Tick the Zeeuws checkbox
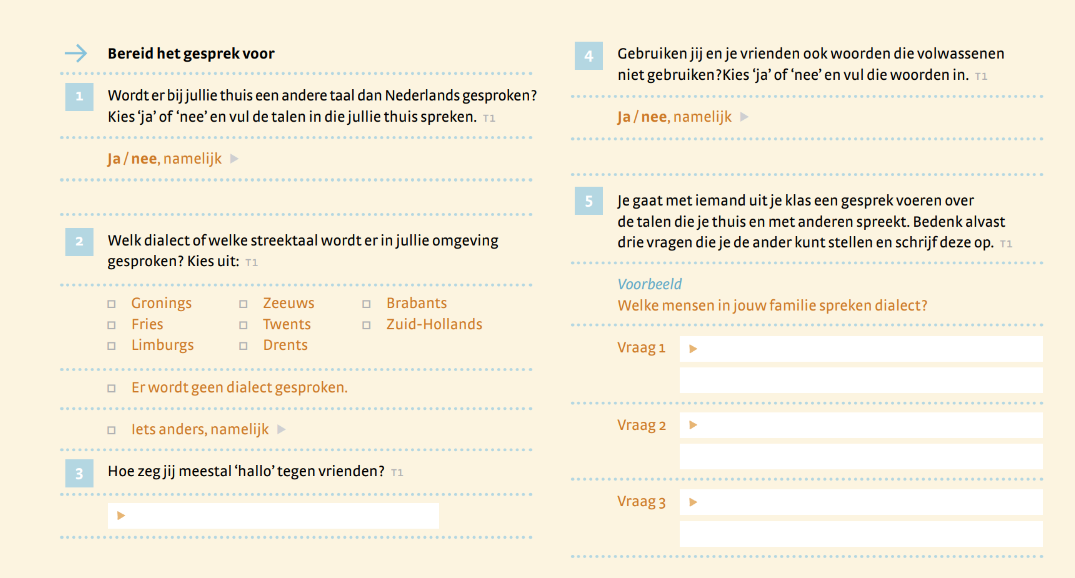Viewport: 1075px width, 578px height. pos(243,304)
